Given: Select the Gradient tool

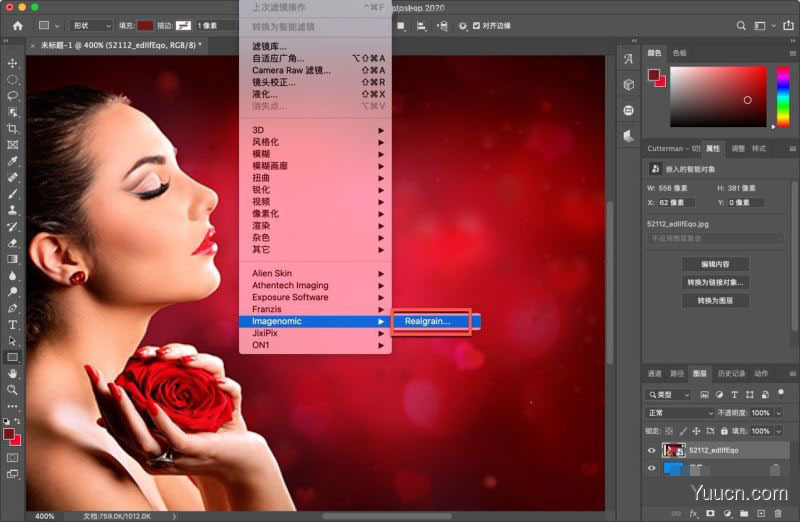Looking at the screenshot, I should click(x=13, y=259).
